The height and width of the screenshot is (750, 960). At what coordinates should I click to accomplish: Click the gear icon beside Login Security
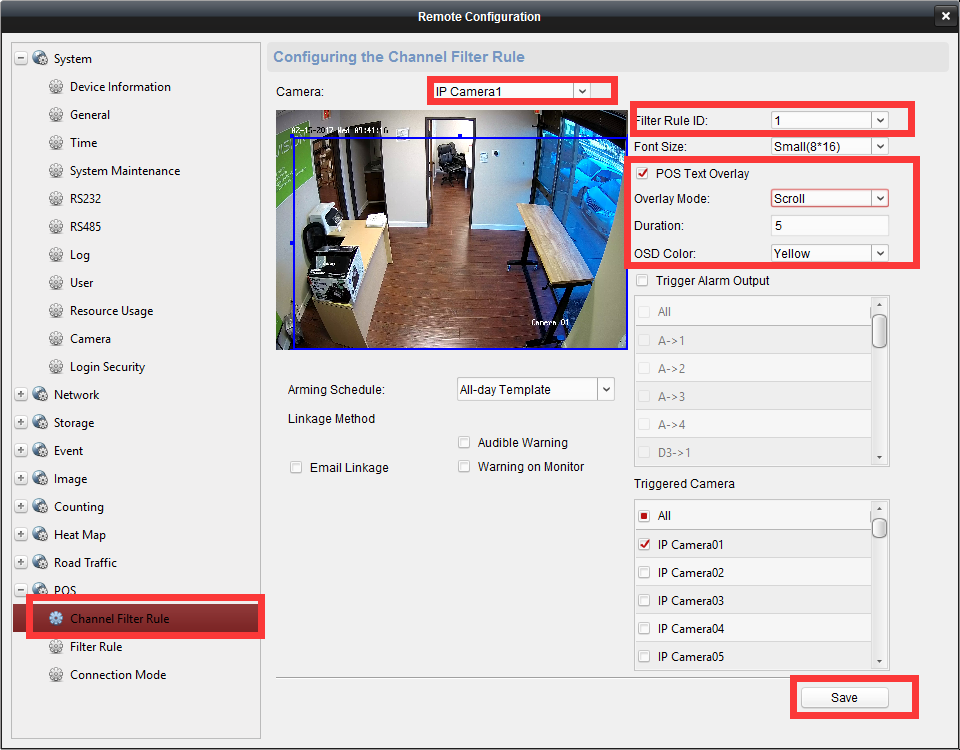tap(56, 367)
